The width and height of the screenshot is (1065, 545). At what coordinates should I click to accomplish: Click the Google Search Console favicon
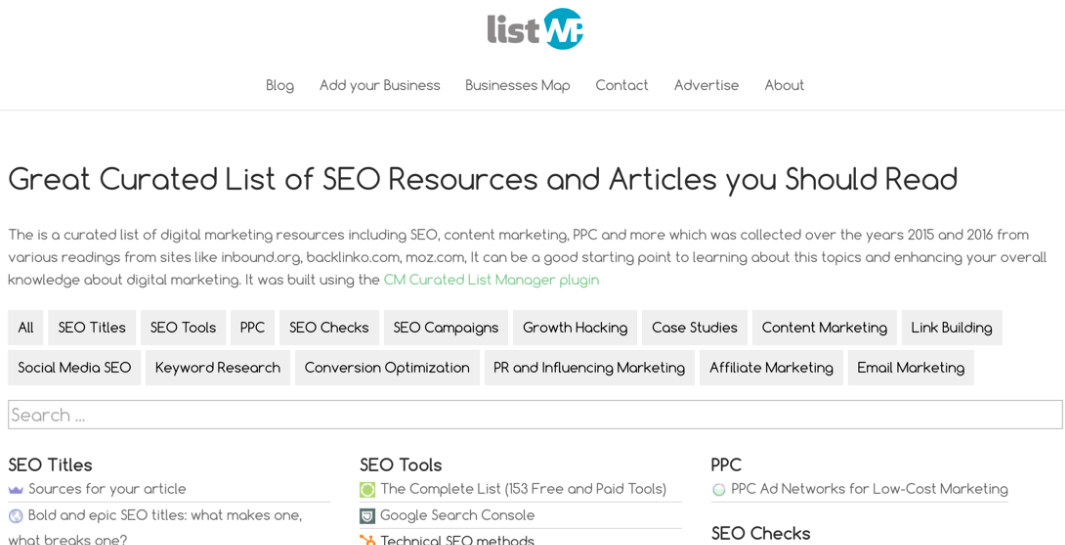click(367, 516)
